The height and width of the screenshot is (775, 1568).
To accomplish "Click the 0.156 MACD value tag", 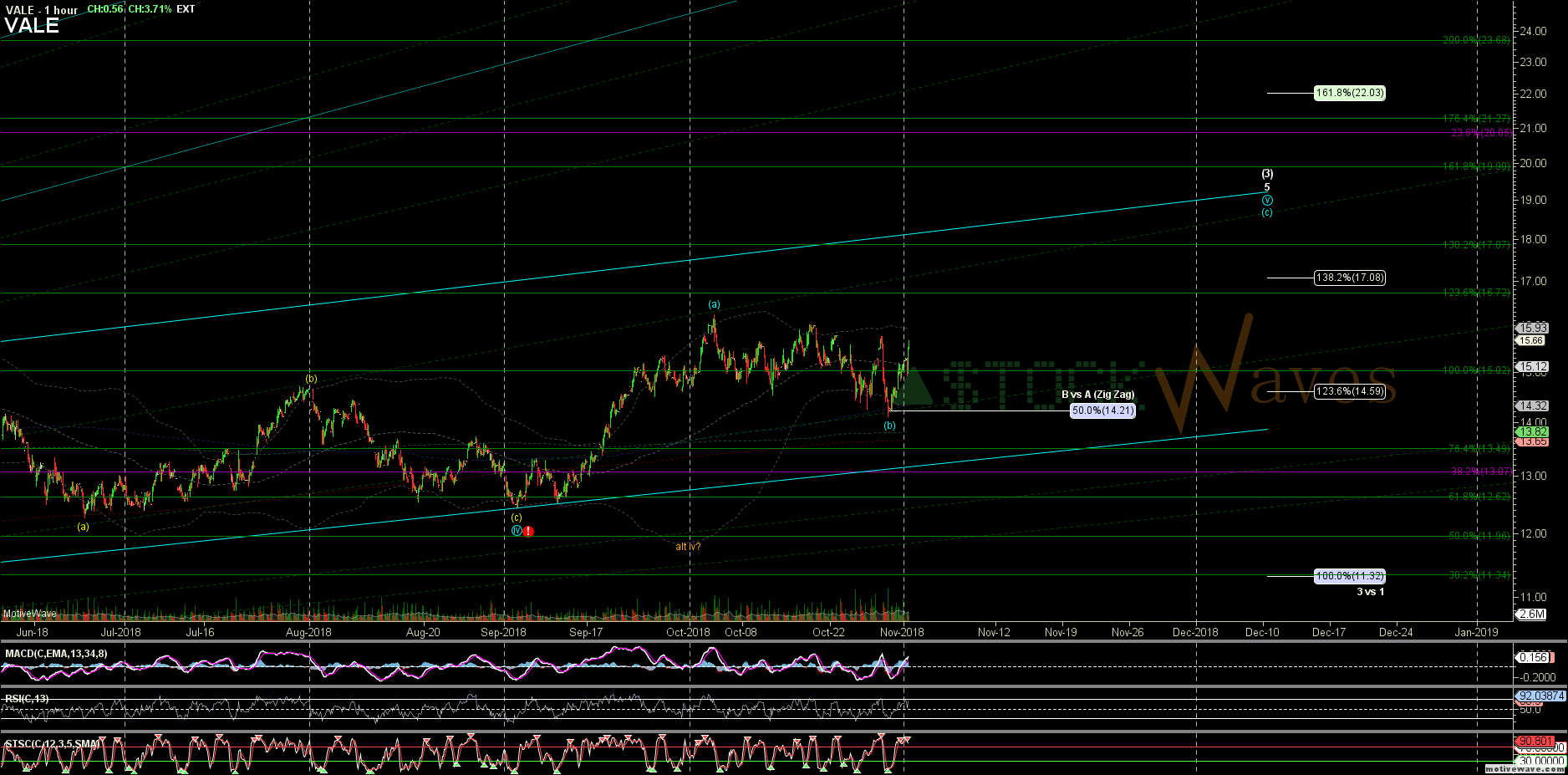I will tap(1534, 658).
